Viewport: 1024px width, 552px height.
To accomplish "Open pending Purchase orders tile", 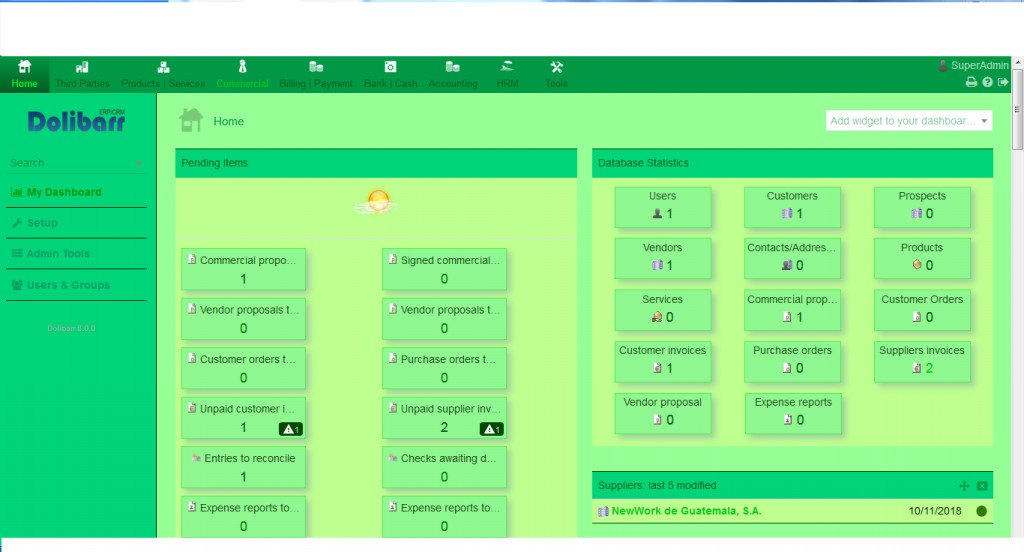I will click(x=444, y=368).
